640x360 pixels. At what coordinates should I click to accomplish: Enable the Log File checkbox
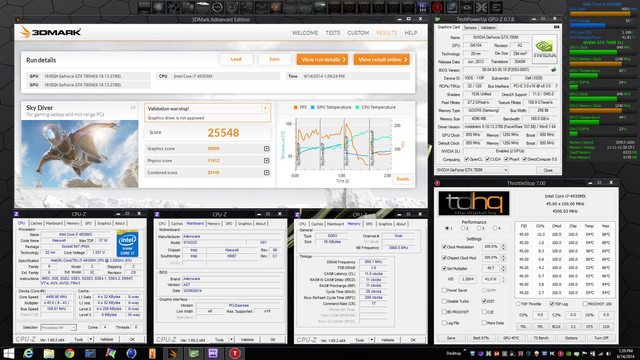(x=444, y=323)
